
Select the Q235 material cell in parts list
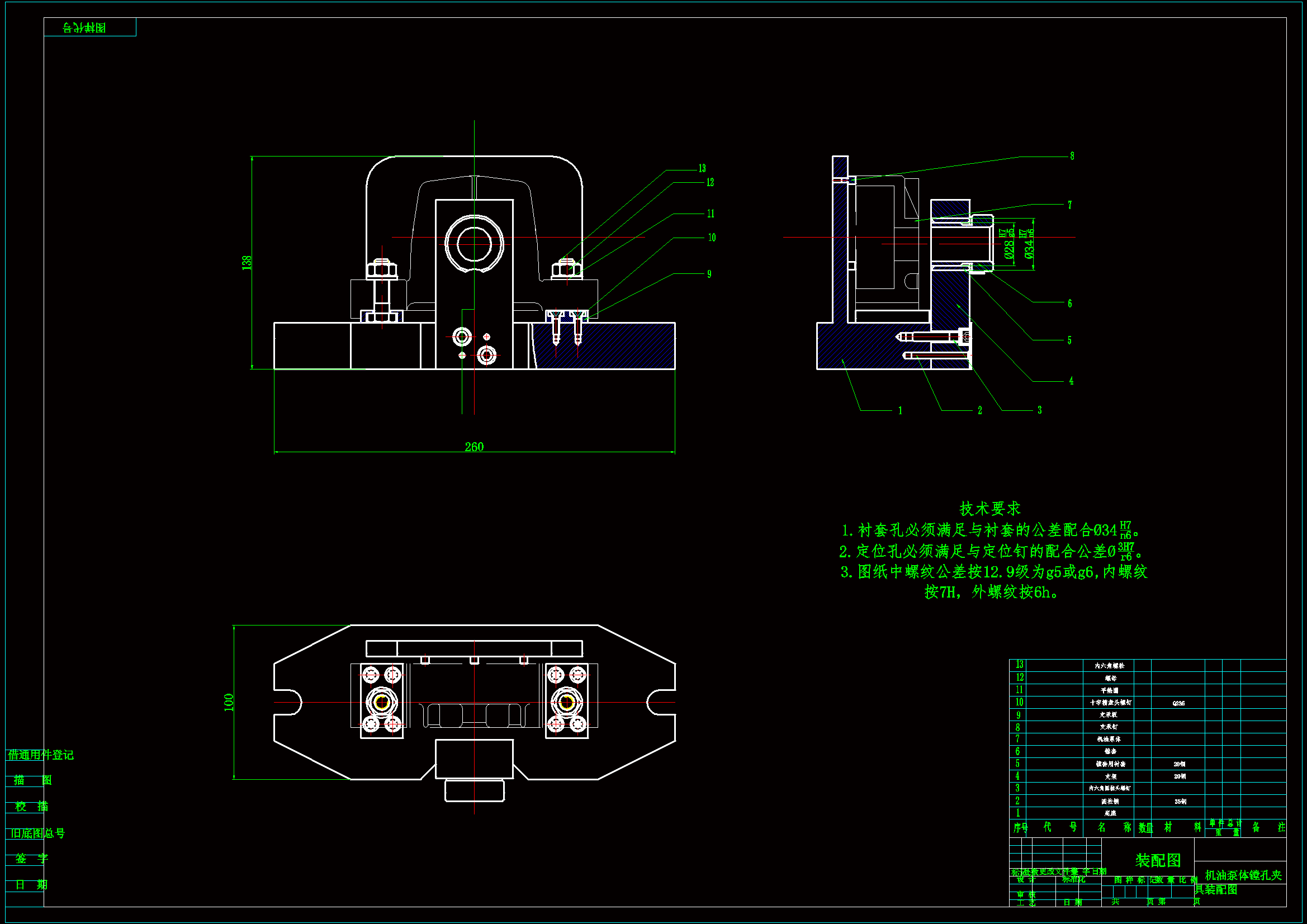pos(1178,703)
